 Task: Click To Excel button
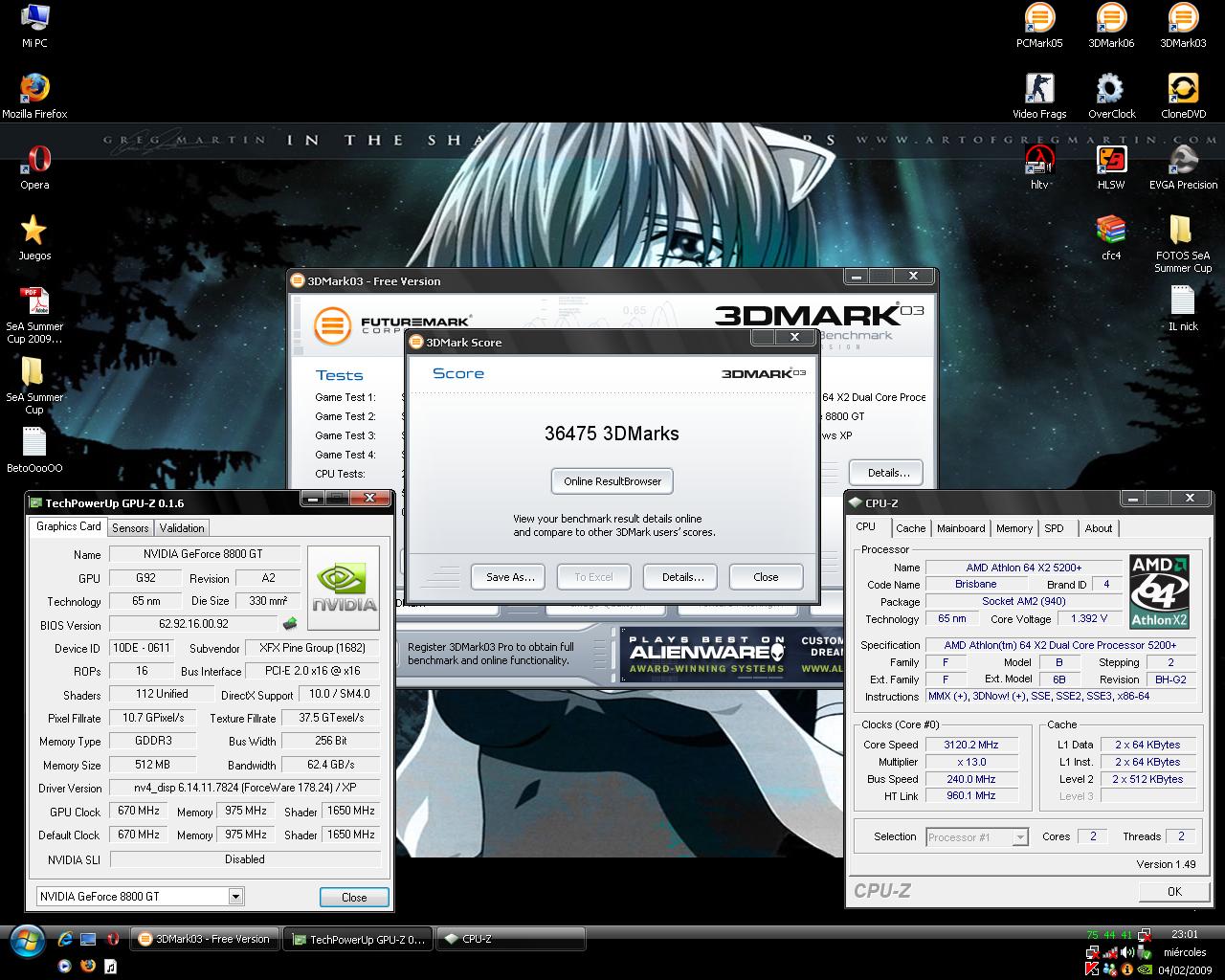[x=593, y=577]
